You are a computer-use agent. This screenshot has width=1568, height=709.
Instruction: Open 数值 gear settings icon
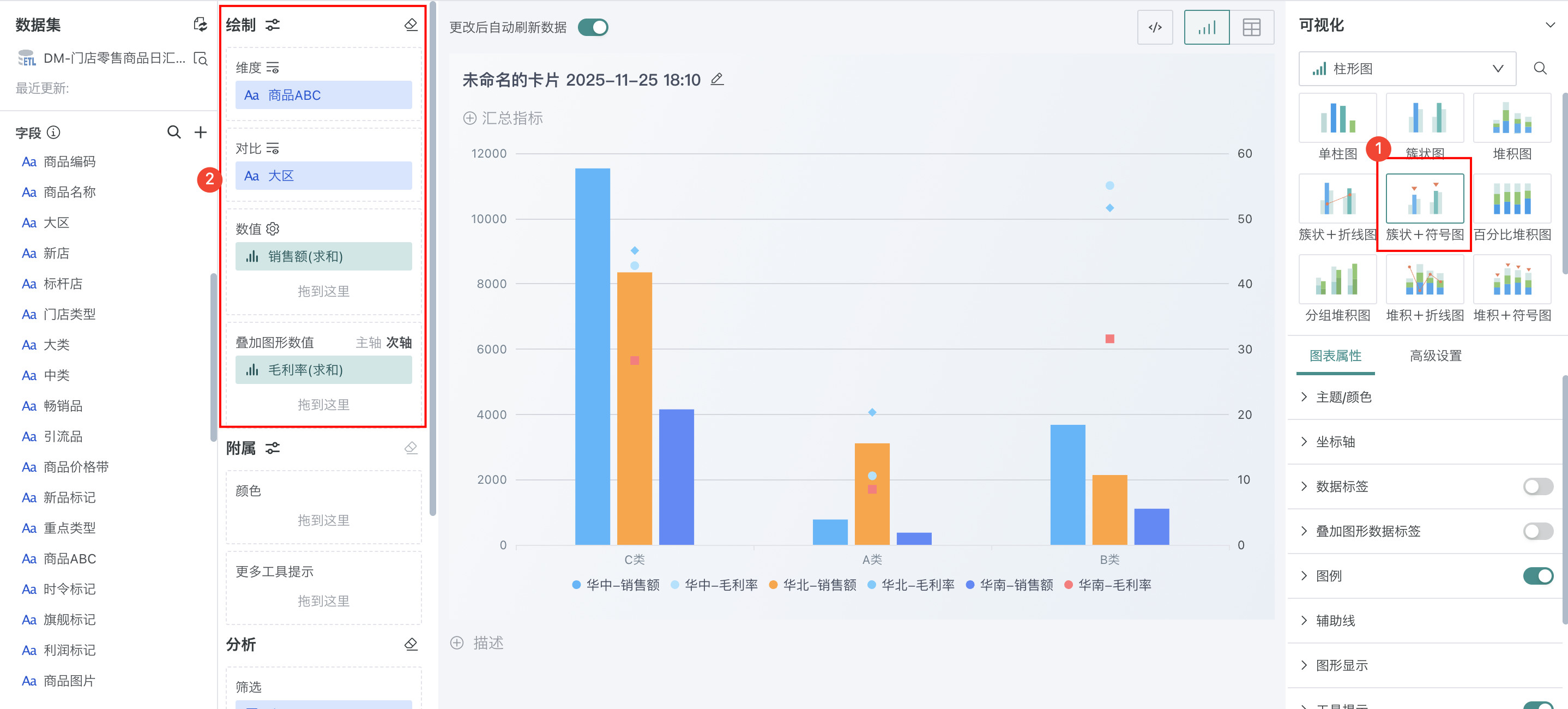coord(273,229)
